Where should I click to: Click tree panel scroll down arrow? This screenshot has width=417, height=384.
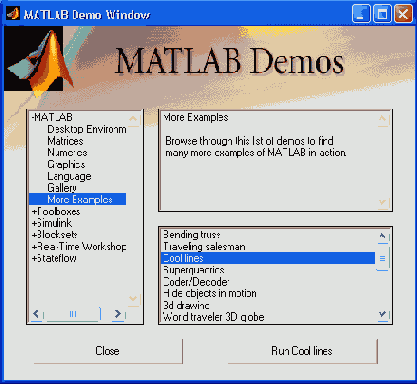tap(133, 298)
